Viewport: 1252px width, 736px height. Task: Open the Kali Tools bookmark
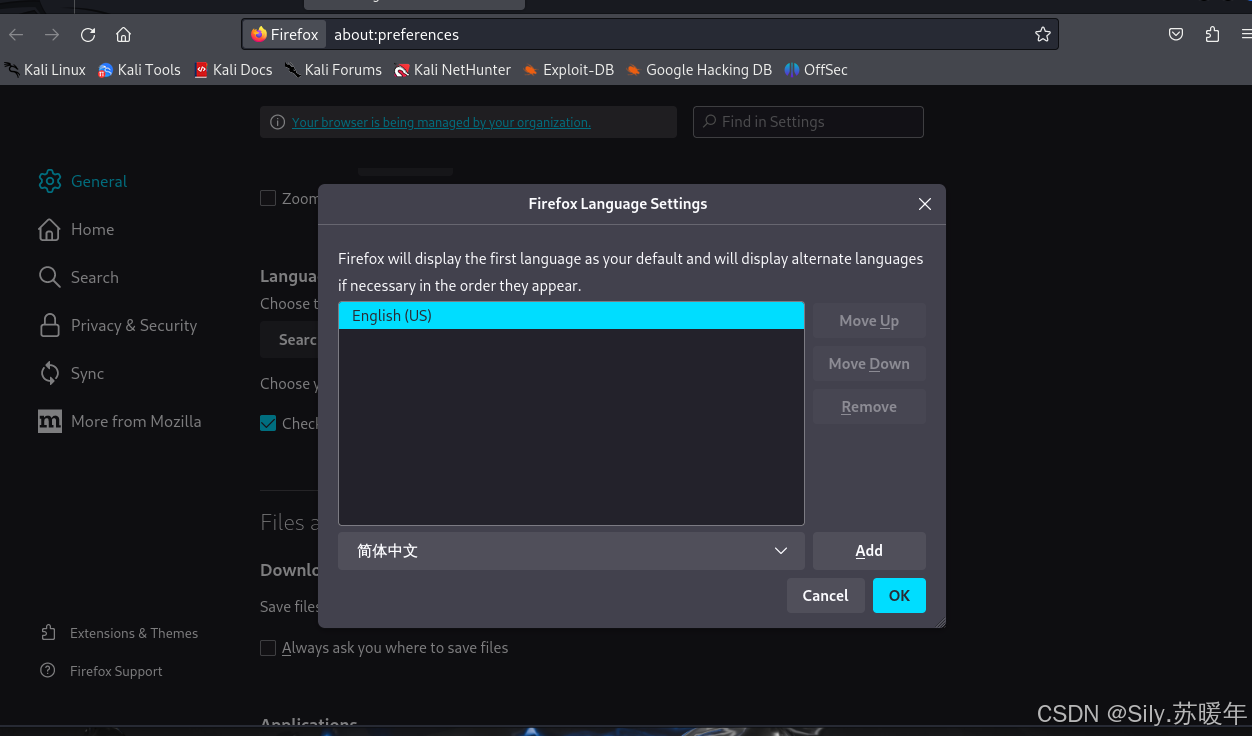click(139, 70)
